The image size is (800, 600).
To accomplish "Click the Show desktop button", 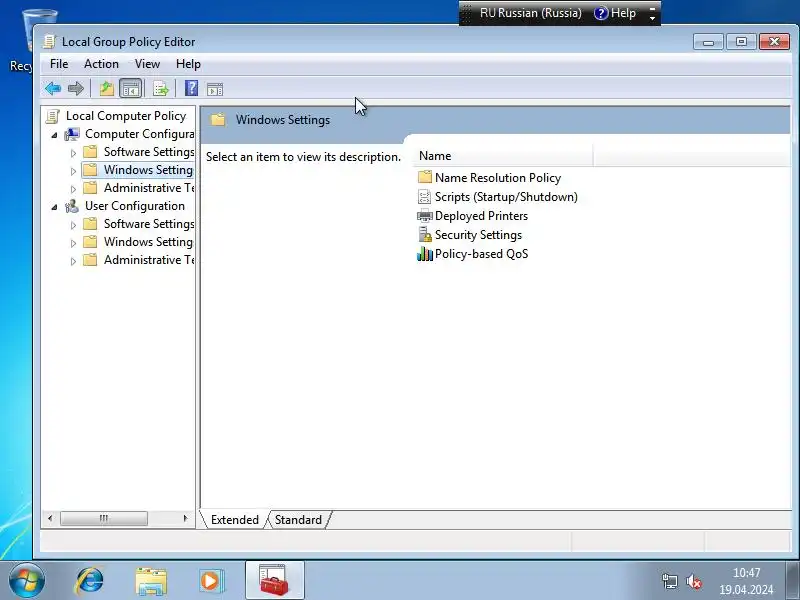I will pos(793,581).
